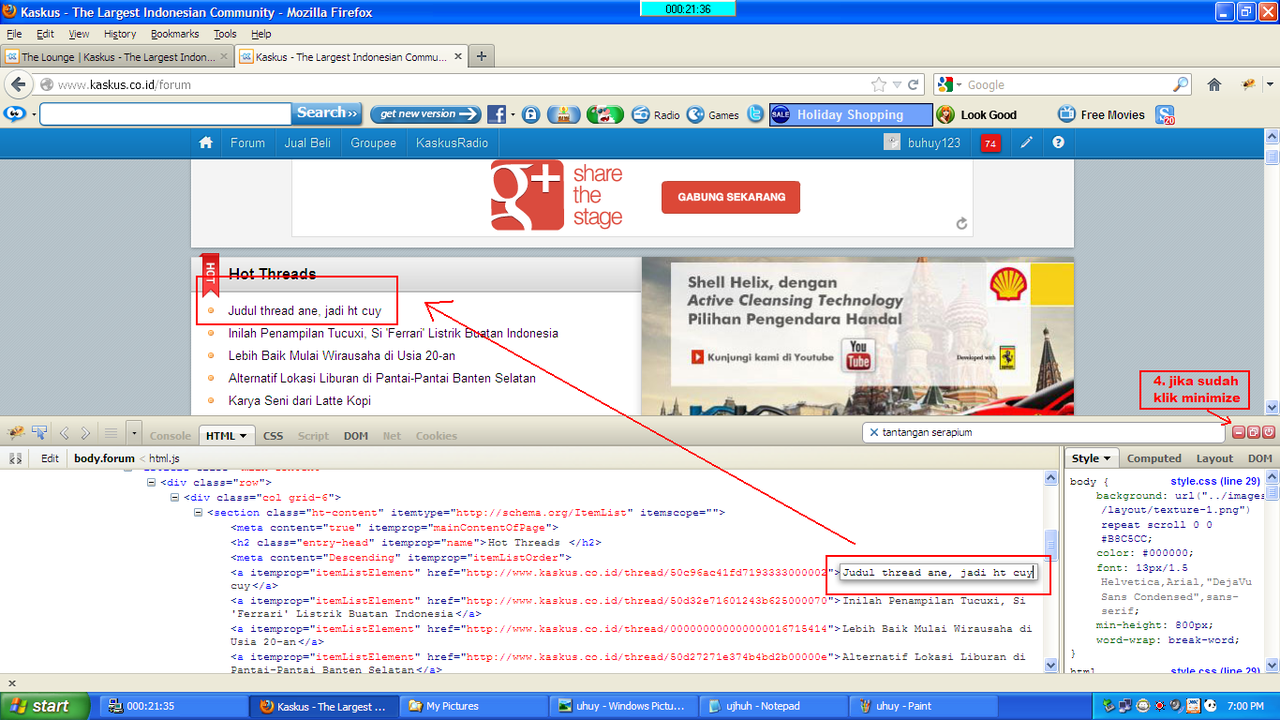The image size is (1280, 720).
Task: Switch to Firebug CSS tab
Action: [273, 436]
